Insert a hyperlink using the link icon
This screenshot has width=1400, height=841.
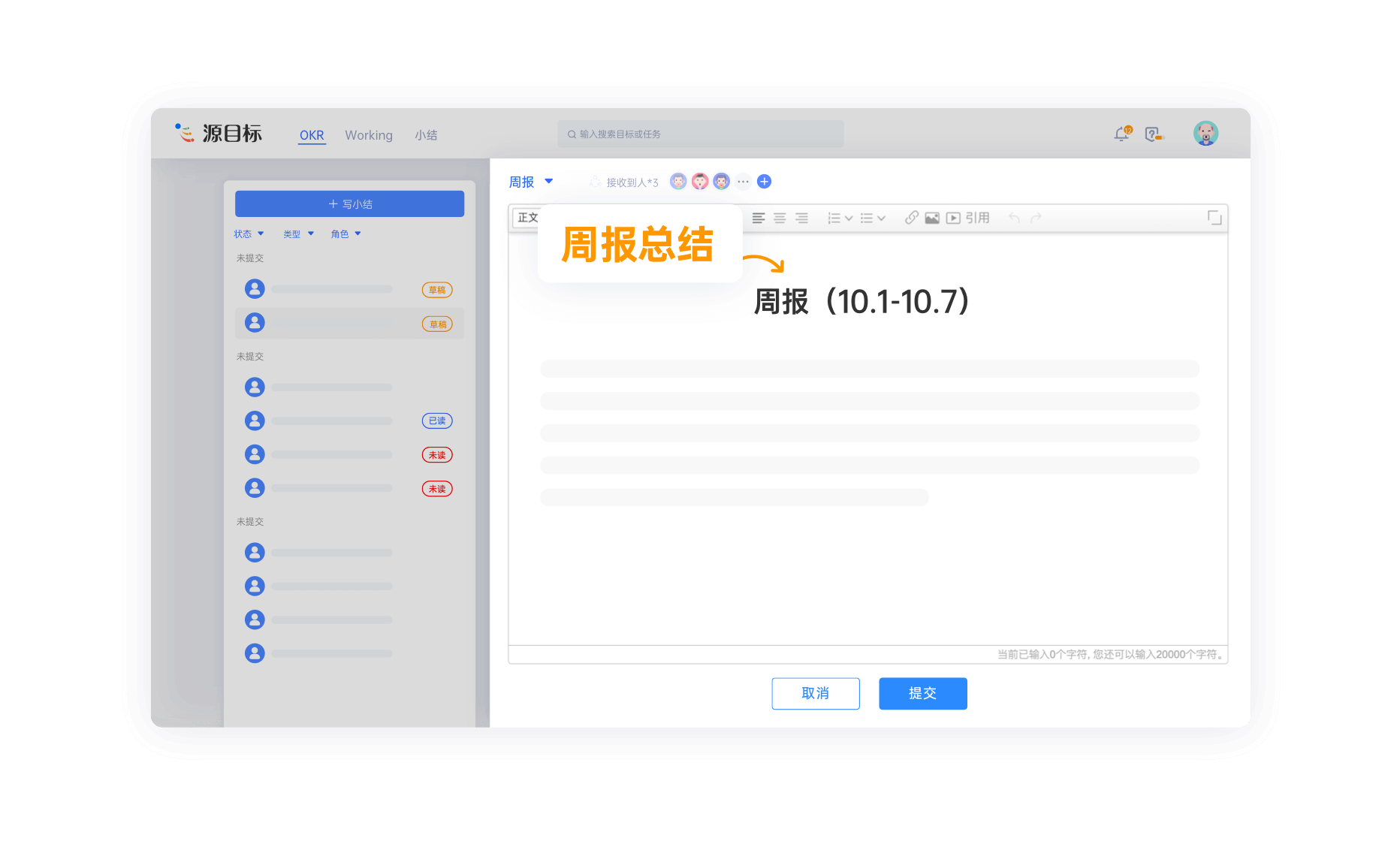pyautogui.click(x=911, y=218)
